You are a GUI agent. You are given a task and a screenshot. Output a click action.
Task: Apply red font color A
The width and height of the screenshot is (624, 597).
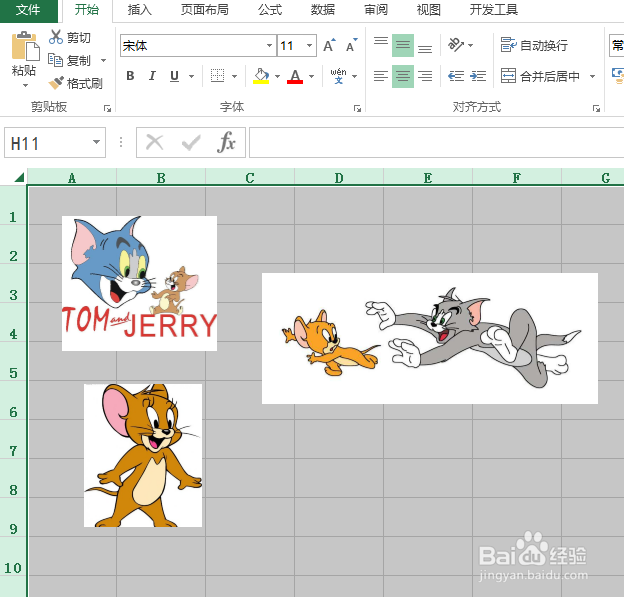click(295, 76)
